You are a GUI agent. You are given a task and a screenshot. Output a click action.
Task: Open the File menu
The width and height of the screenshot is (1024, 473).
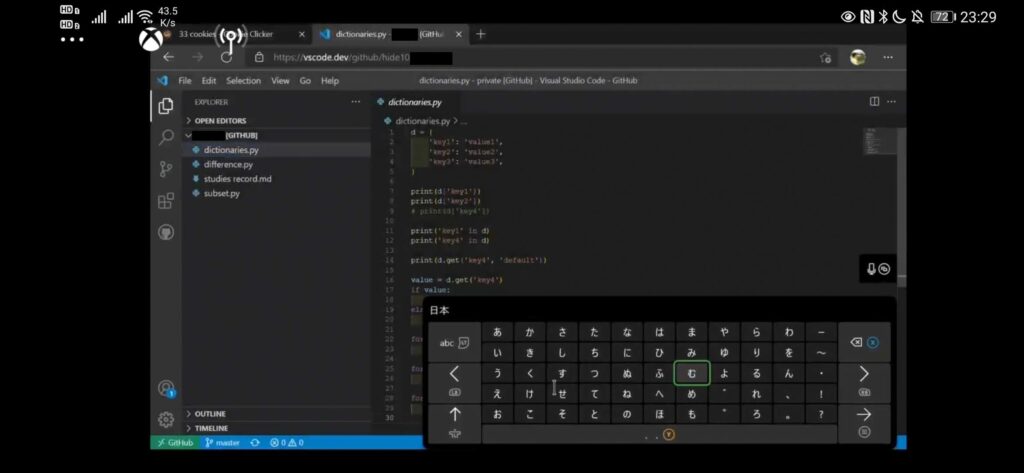185,81
